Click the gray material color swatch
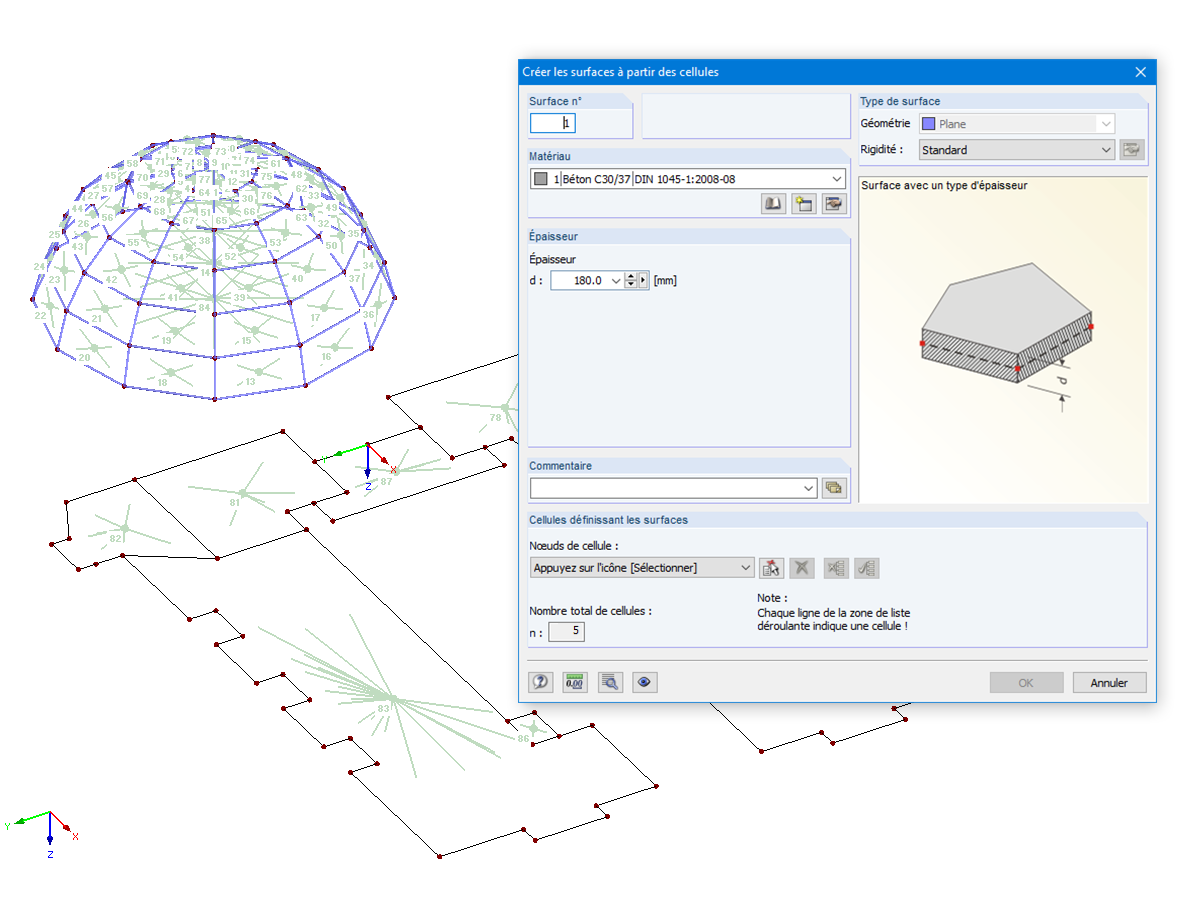Image resolution: width=1200 pixels, height=900 pixels. click(x=541, y=179)
